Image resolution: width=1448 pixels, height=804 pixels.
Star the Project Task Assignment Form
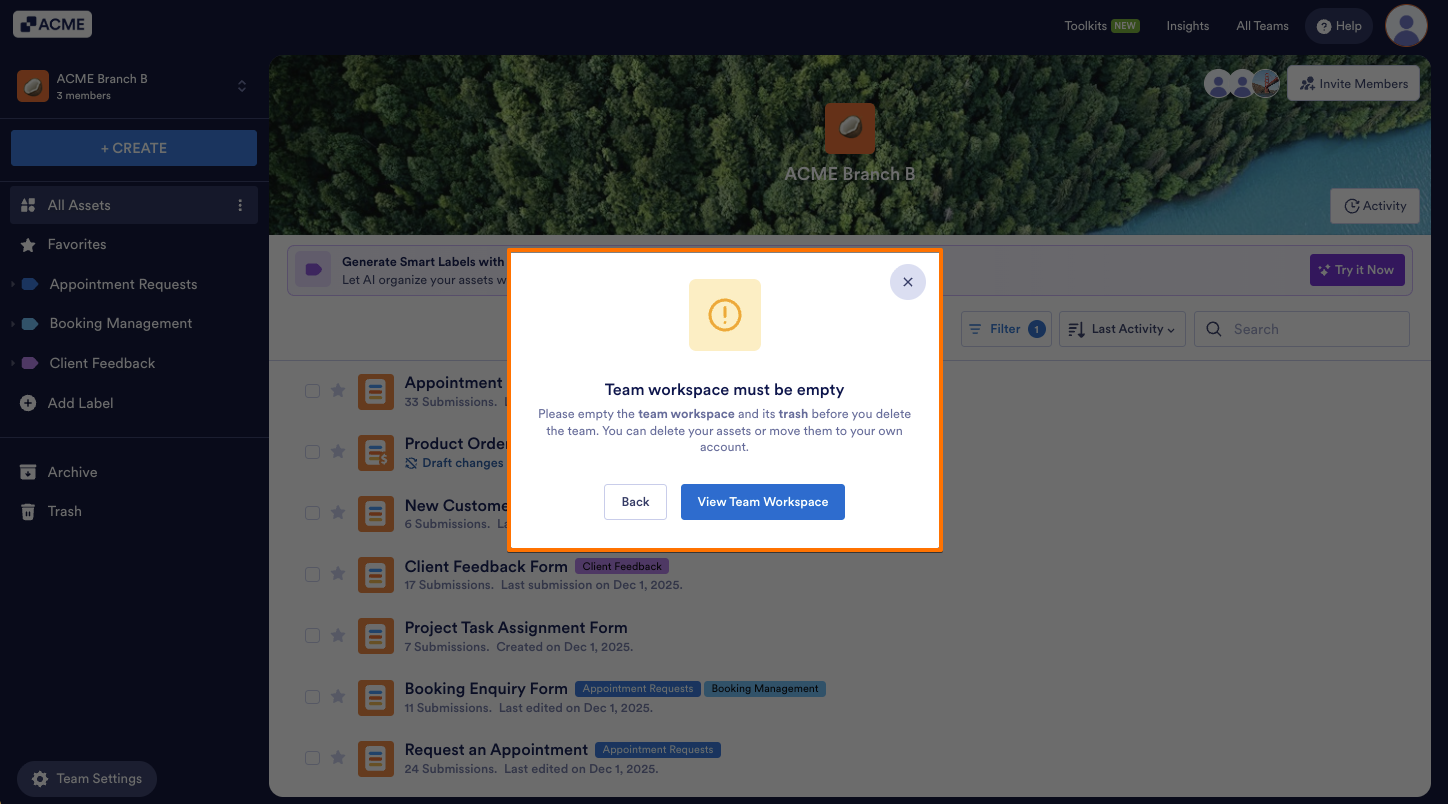(x=338, y=635)
